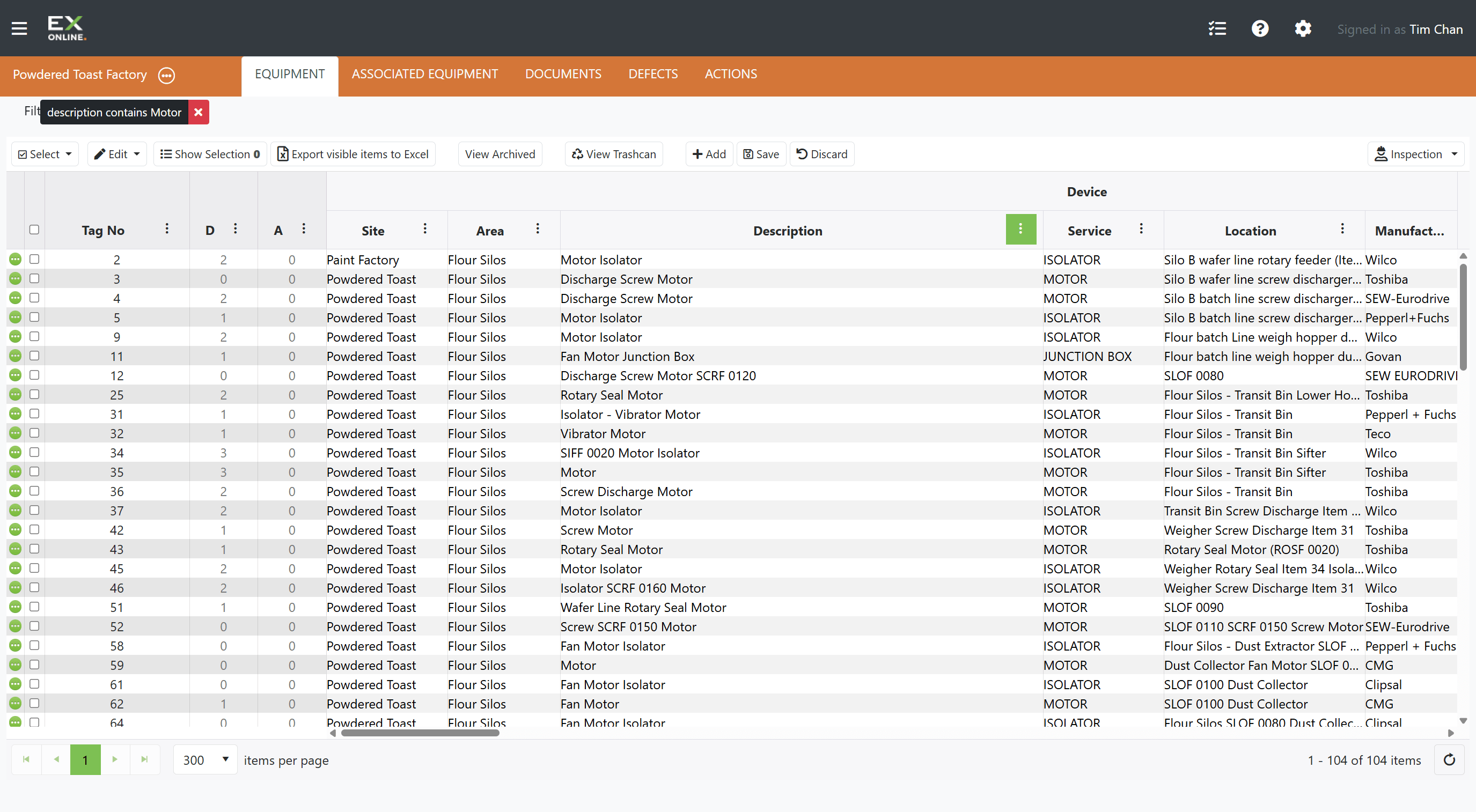This screenshot has width=1476, height=812.
Task: Switch to the Documents tab
Action: [563, 74]
